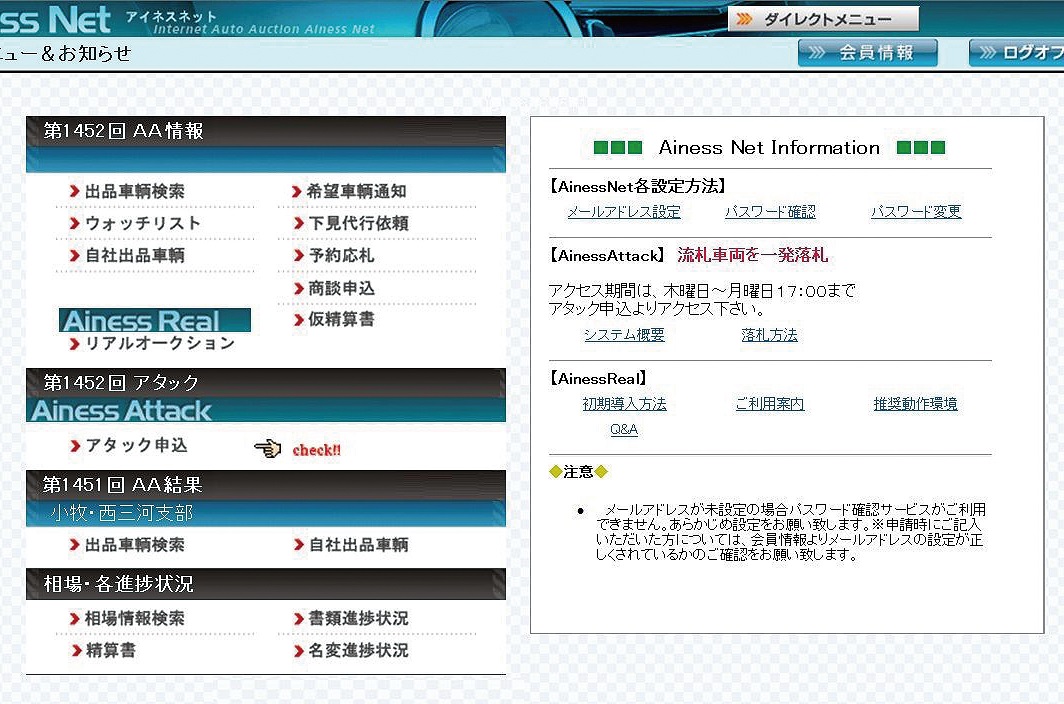Open the 商談申込 menu item
Image resolution: width=1064 pixels, height=704 pixels.
pyautogui.click(x=334, y=288)
